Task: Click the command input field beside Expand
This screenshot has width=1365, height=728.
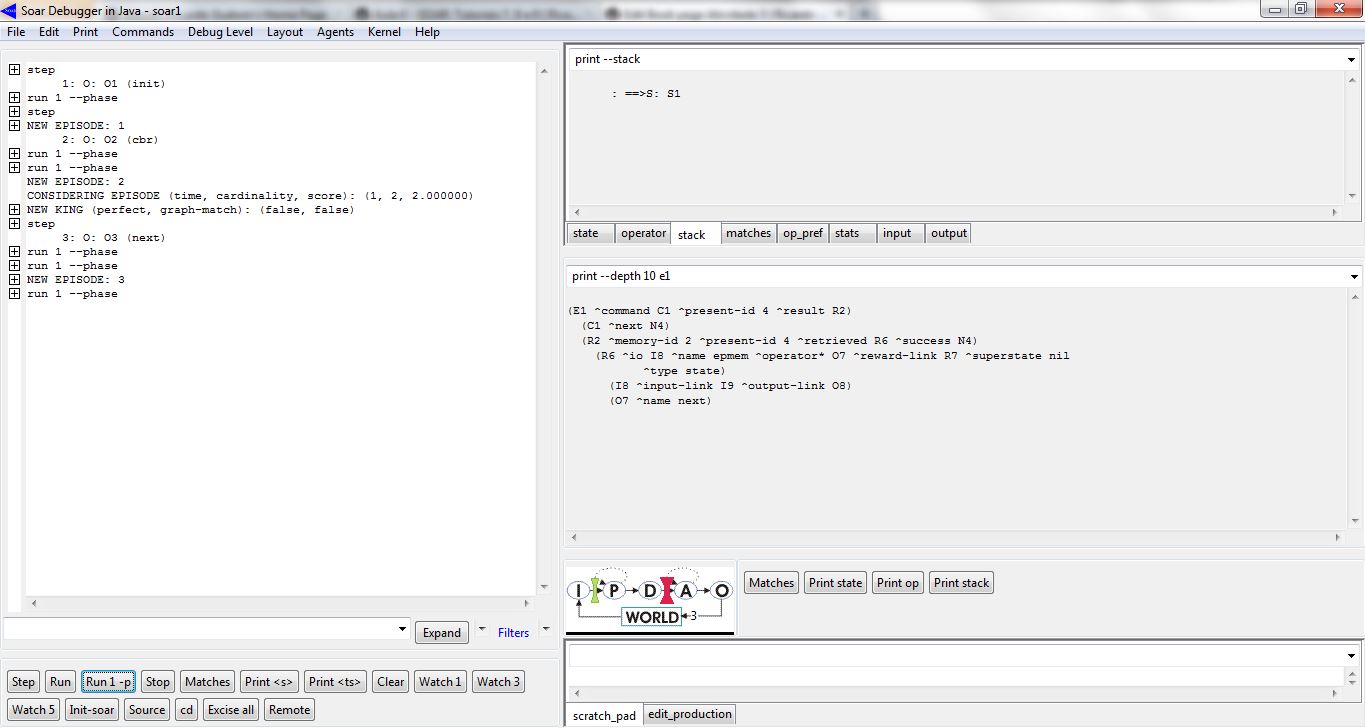Action: pyautogui.click(x=200, y=629)
